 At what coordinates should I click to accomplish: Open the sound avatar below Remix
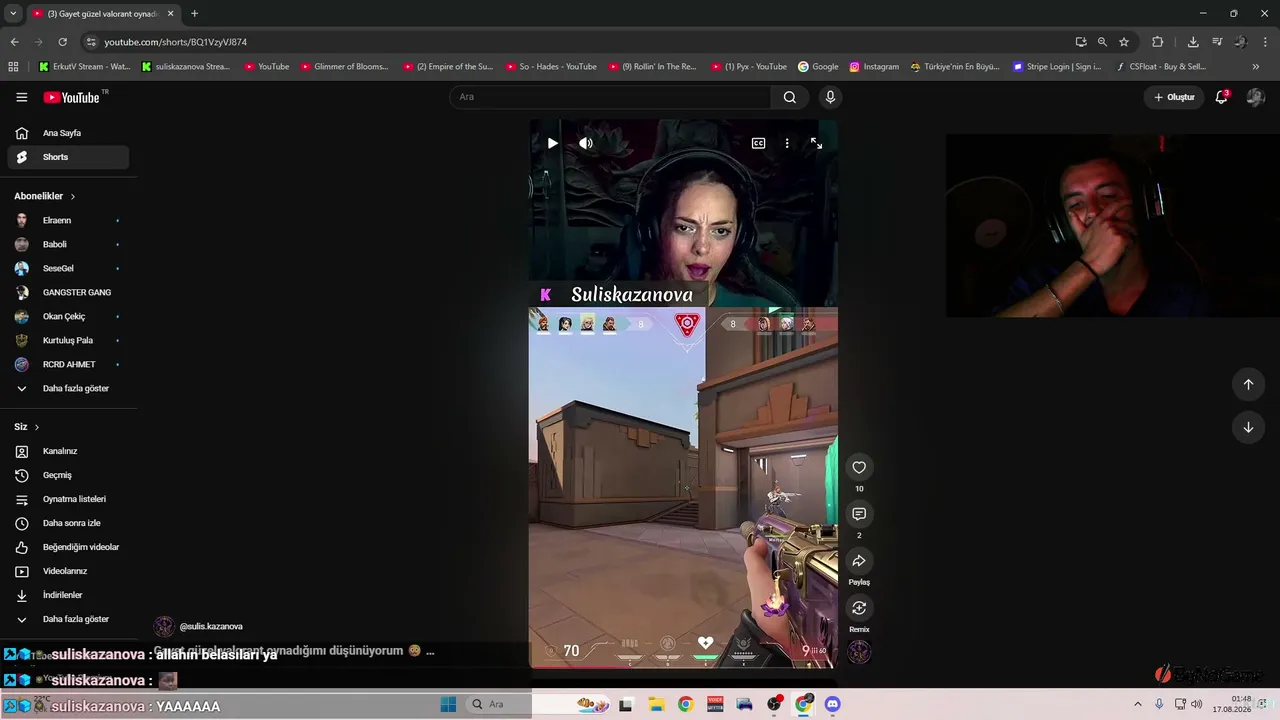tap(859, 652)
